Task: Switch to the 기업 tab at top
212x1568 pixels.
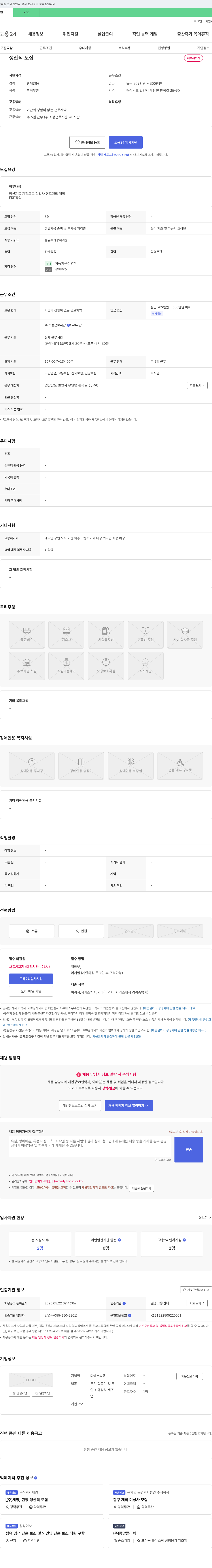Action: pos(26,12)
